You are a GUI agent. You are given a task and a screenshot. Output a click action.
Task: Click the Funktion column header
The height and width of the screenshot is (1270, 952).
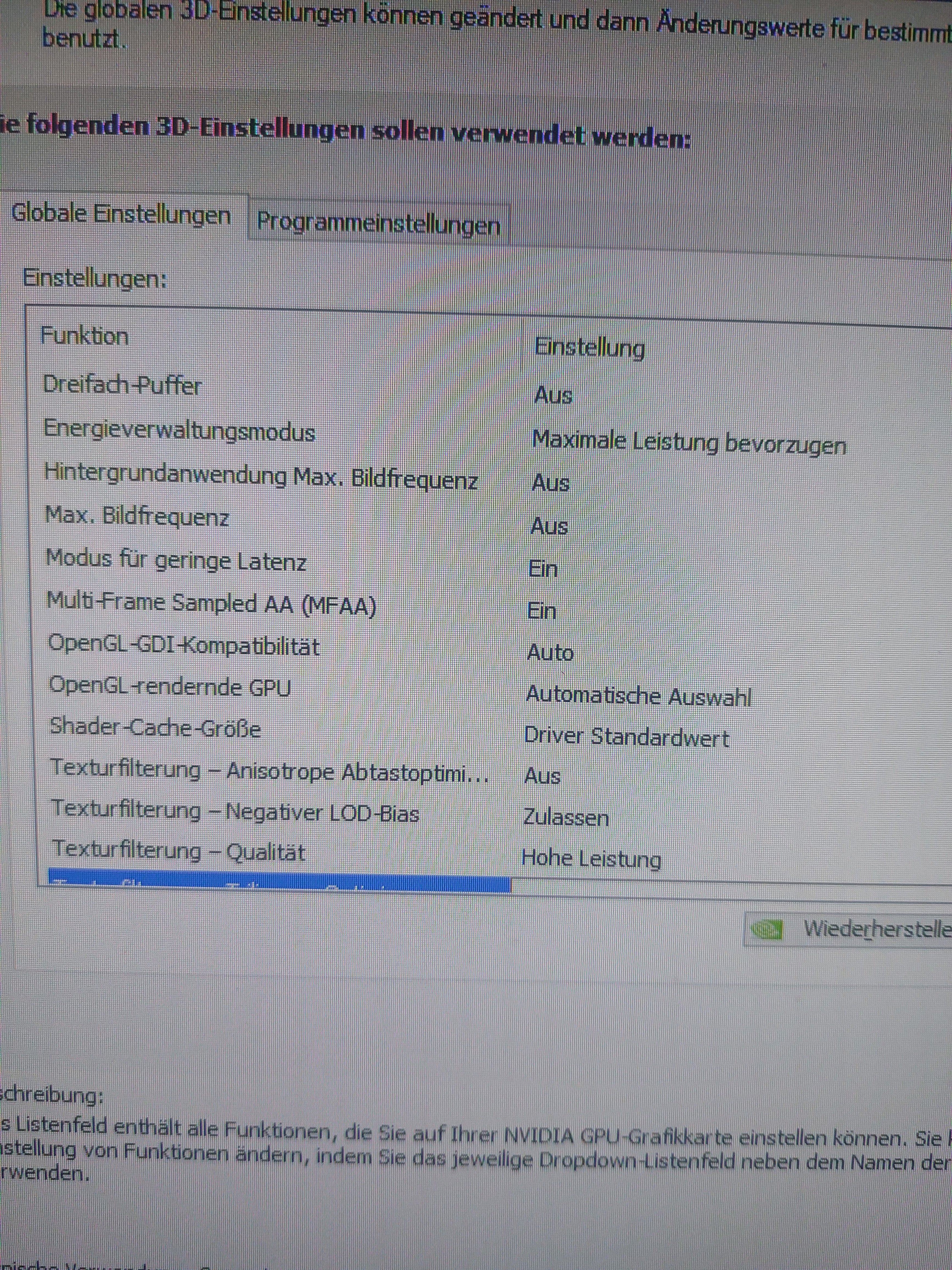click(x=84, y=336)
